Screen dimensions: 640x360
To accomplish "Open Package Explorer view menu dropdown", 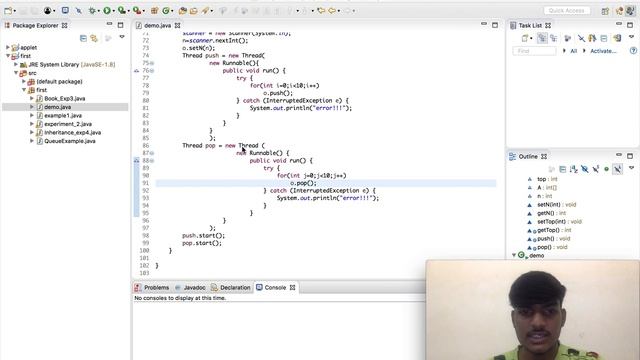I will click(122, 37).
